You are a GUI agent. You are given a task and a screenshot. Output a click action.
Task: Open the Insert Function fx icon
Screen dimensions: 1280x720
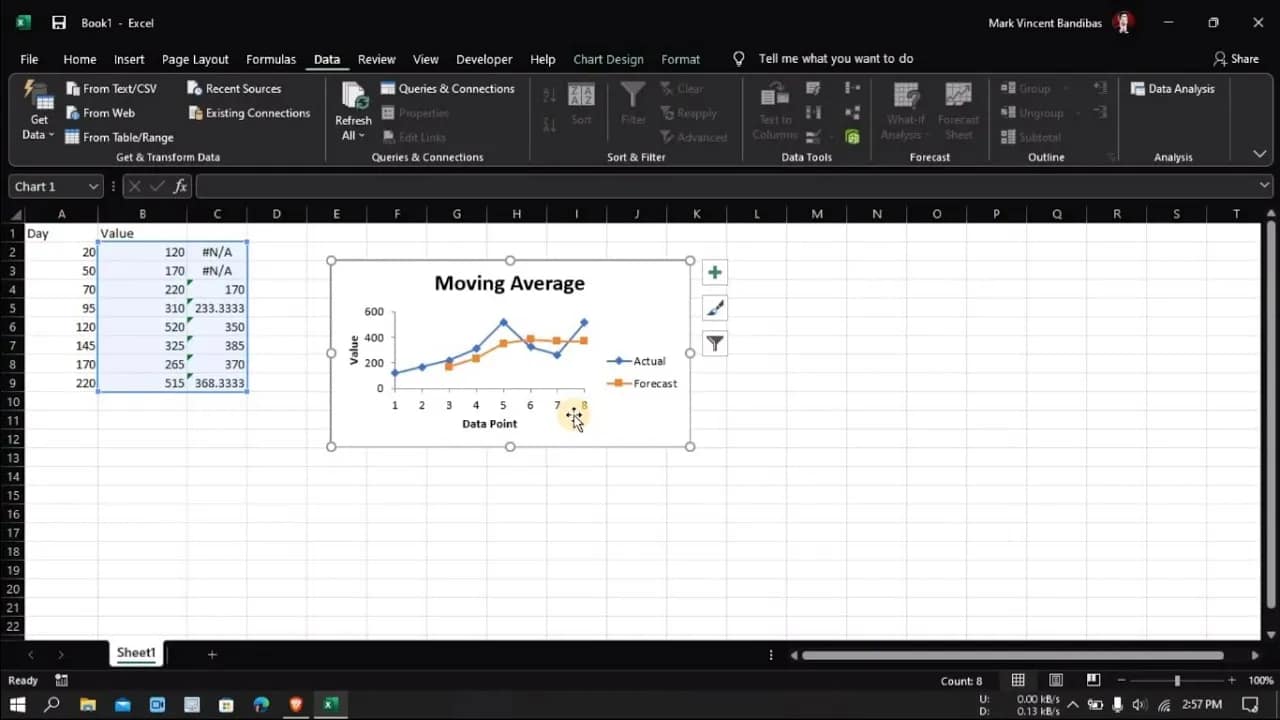[x=179, y=186]
